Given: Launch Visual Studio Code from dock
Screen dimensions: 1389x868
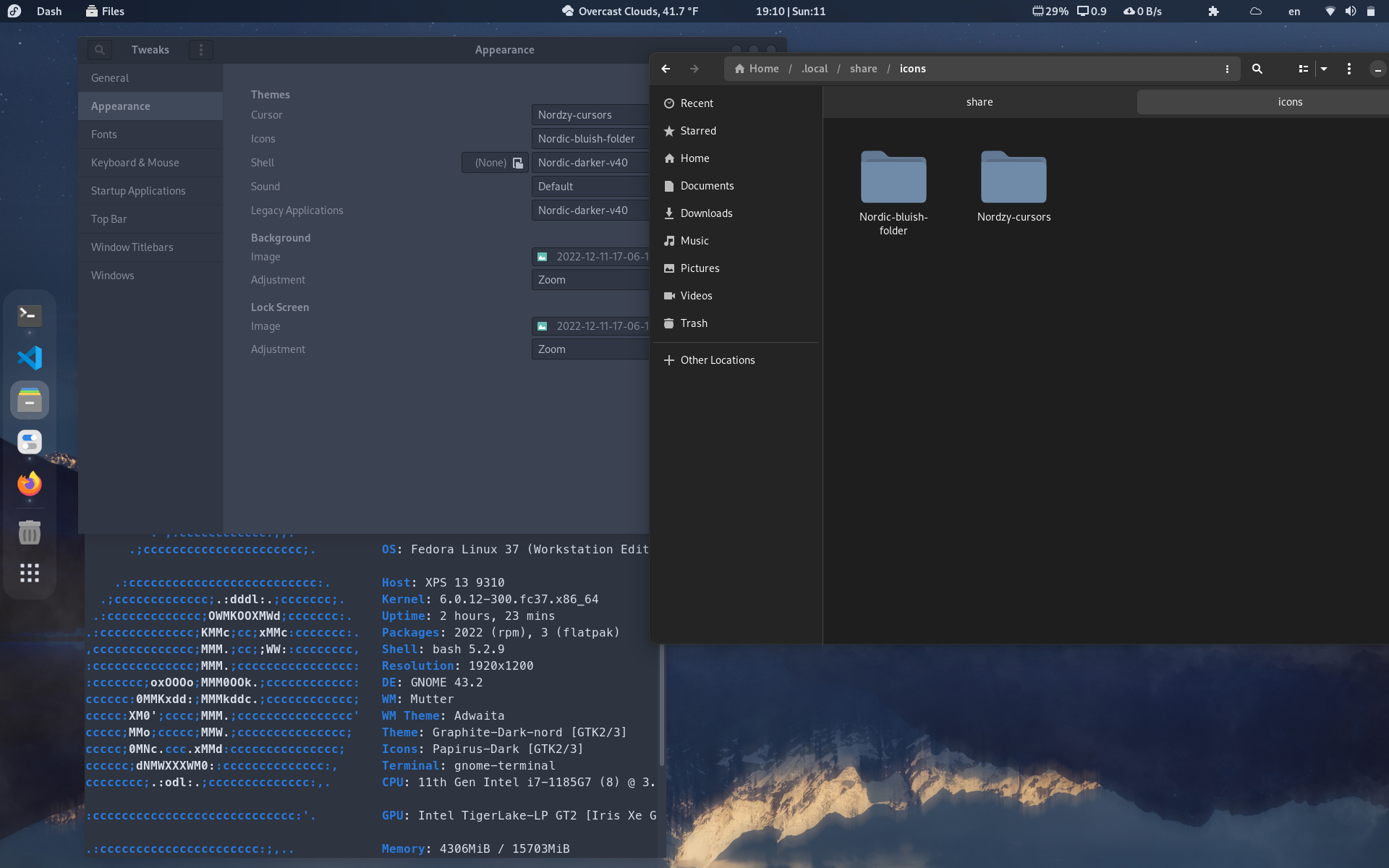Looking at the screenshot, I should pyautogui.click(x=30, y=358).
